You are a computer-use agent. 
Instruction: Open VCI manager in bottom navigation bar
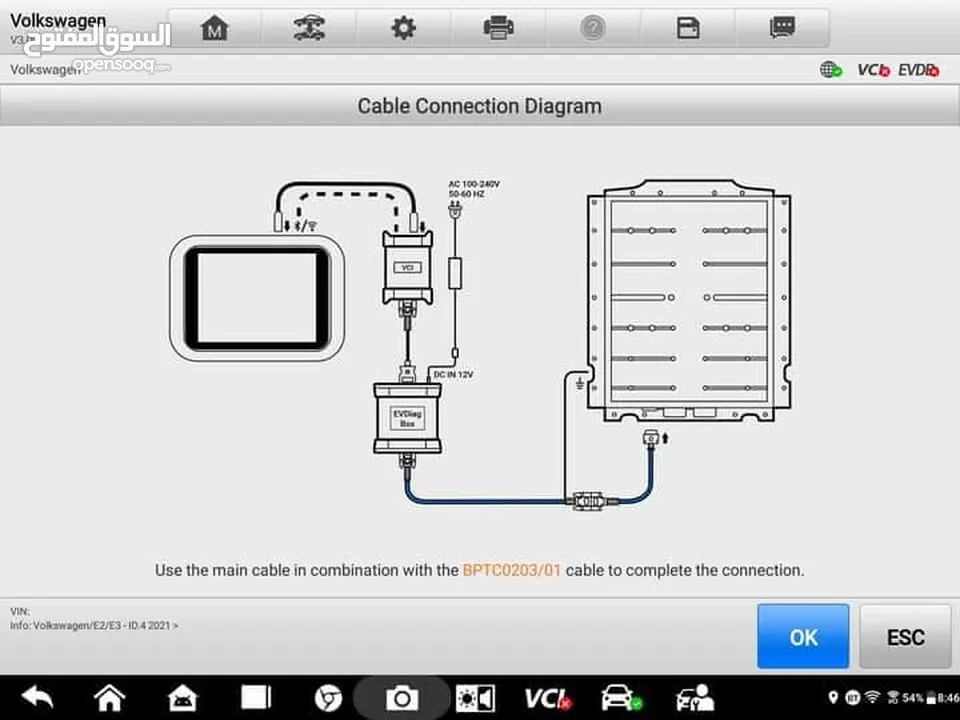point(548,698)
